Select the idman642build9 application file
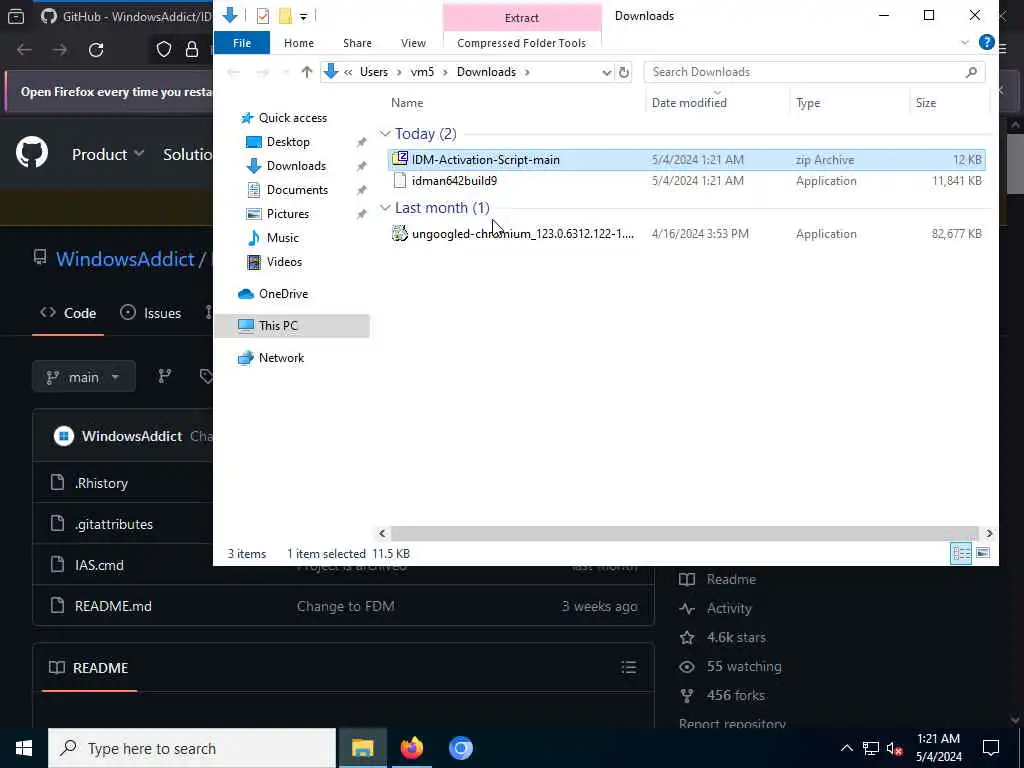Screen dimensions: 1024x768 pos(686,181)
